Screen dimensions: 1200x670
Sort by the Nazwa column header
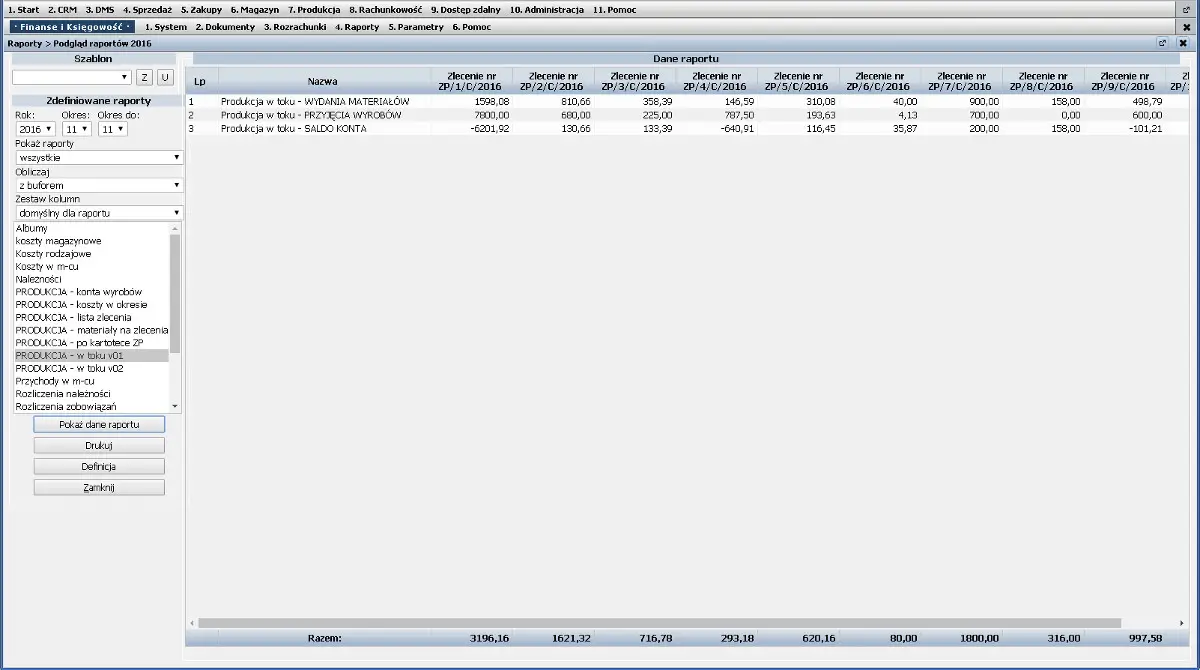tap(322, 81)
